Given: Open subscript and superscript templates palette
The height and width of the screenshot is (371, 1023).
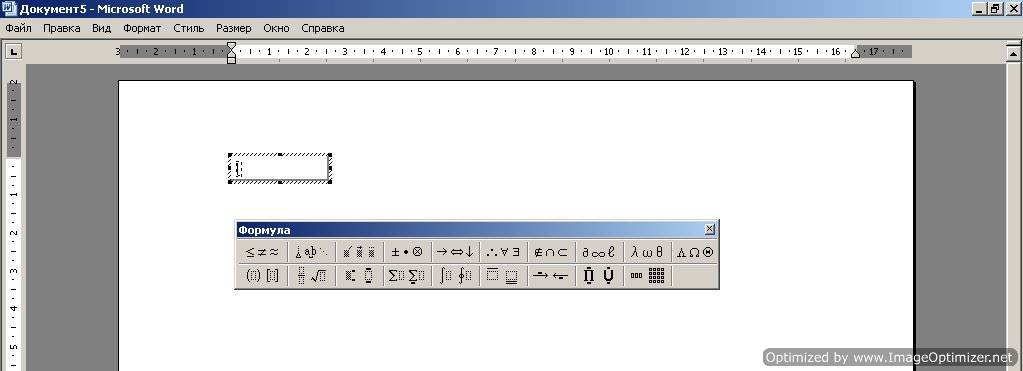Looking at the screenshot, I should coord(359,276).
